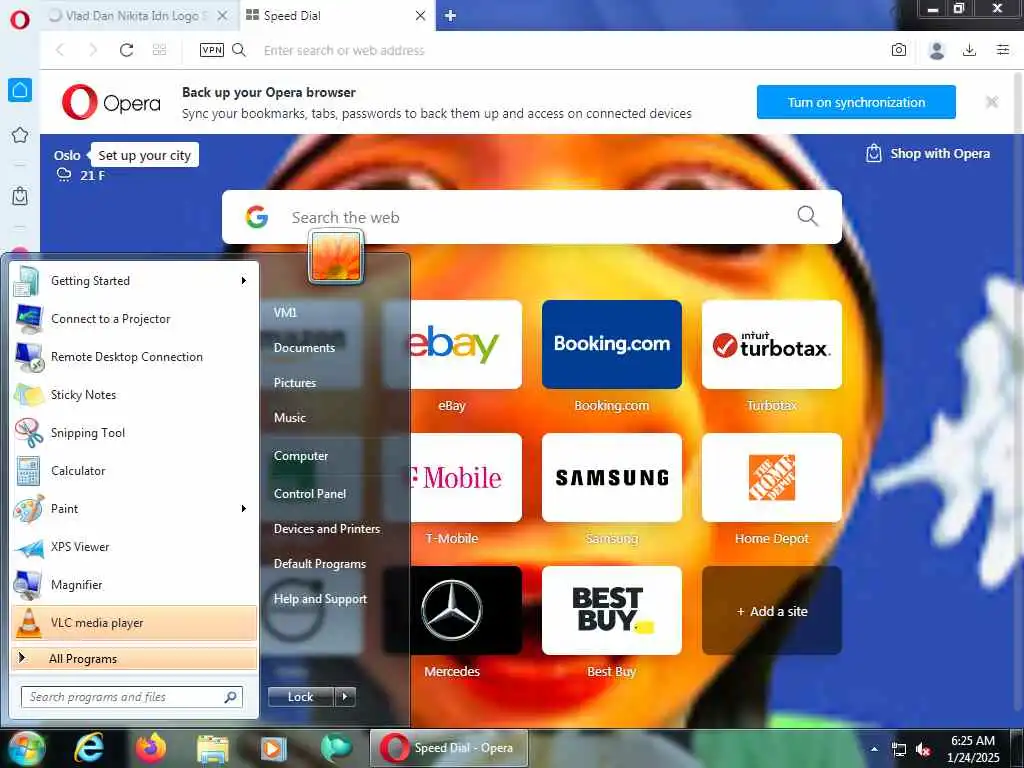Close the Speed Dial tab
Image resolution: width=1024 pixels, height=768 pixels.
(x=421, y=16)
